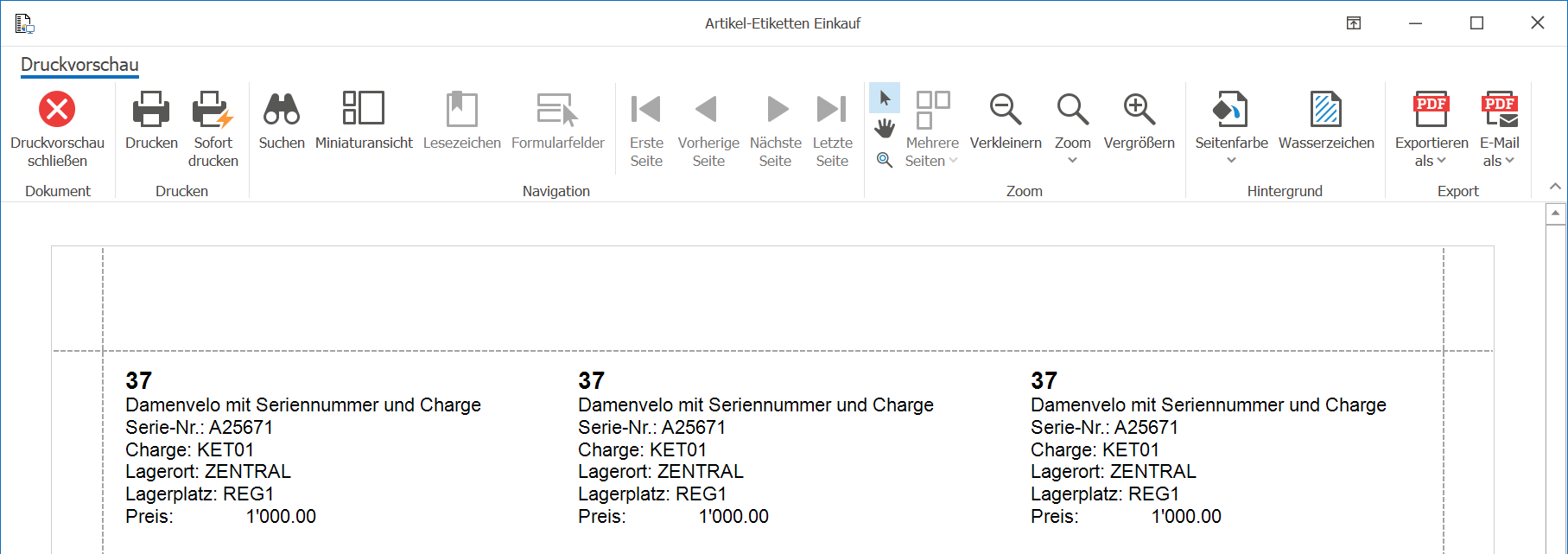Minimize the Artikel-Etiketten Einkauf window
The height and width of the screenshot is (554, 1568).
click(1415, 23)
